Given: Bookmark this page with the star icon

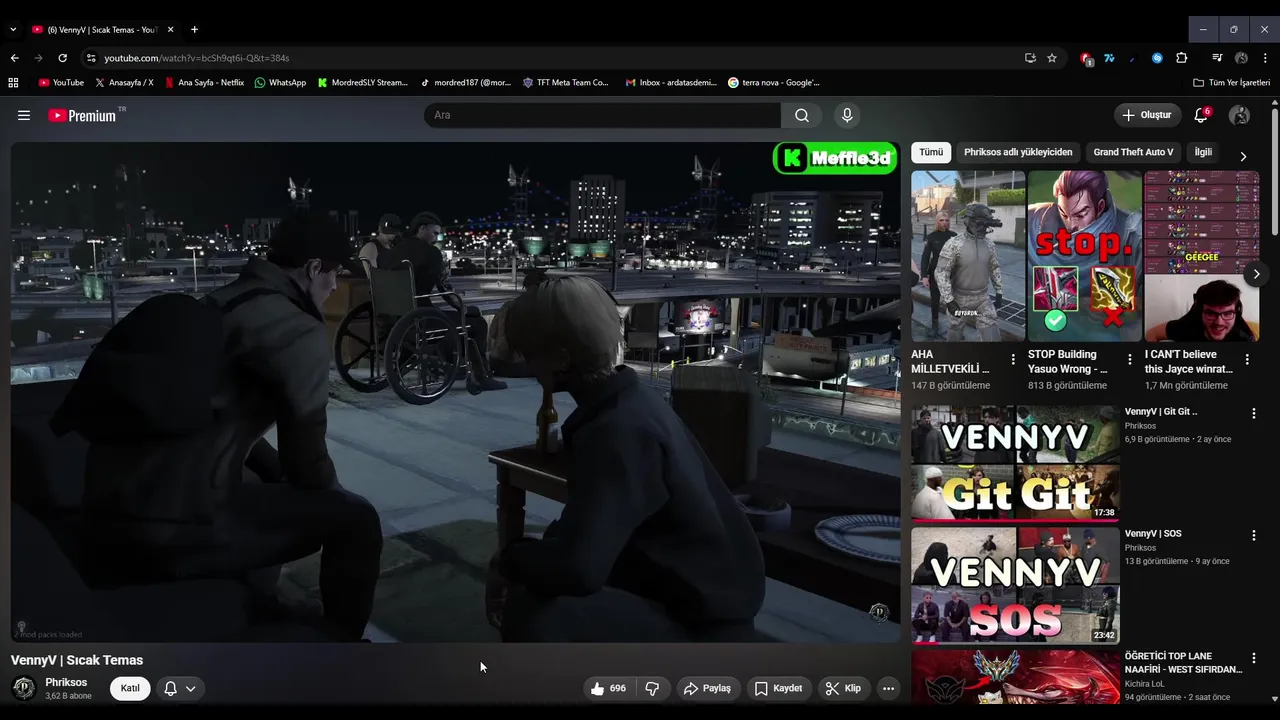Looking at the screenshot, I should 1052,58.
